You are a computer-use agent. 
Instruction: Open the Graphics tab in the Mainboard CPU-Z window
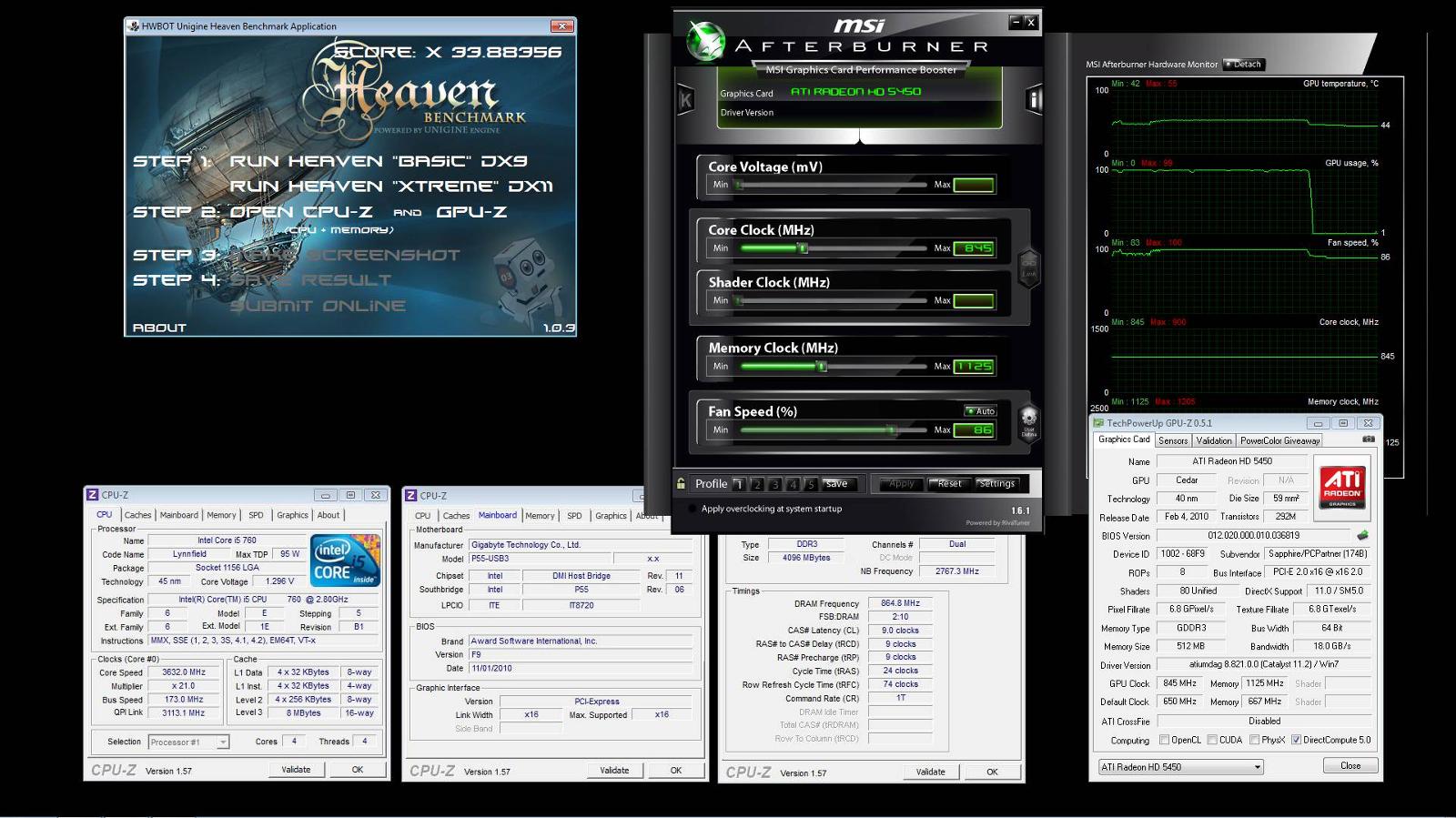(x=611, y=516)
